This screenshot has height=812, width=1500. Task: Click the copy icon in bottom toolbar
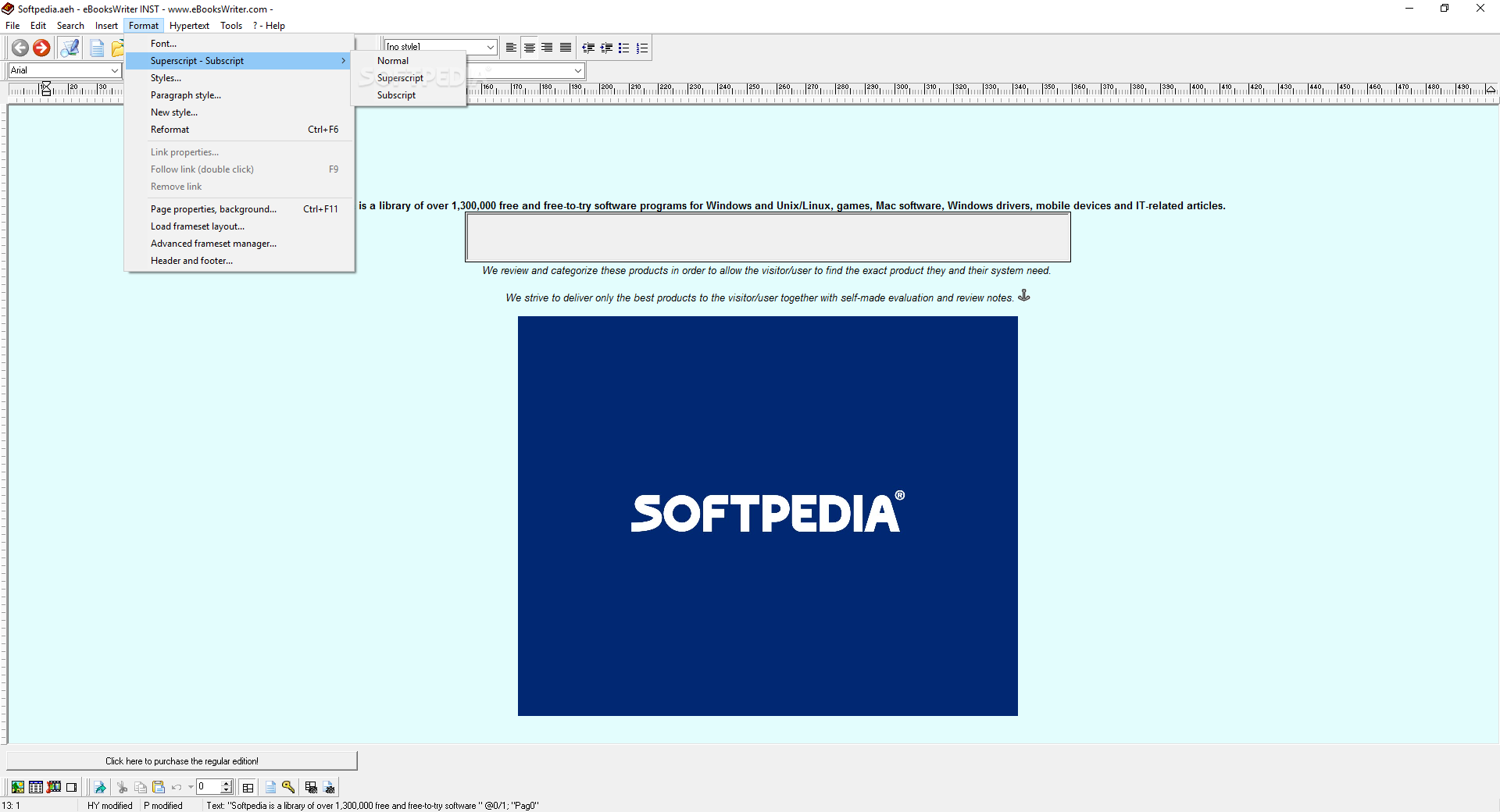tap(141, 787)
